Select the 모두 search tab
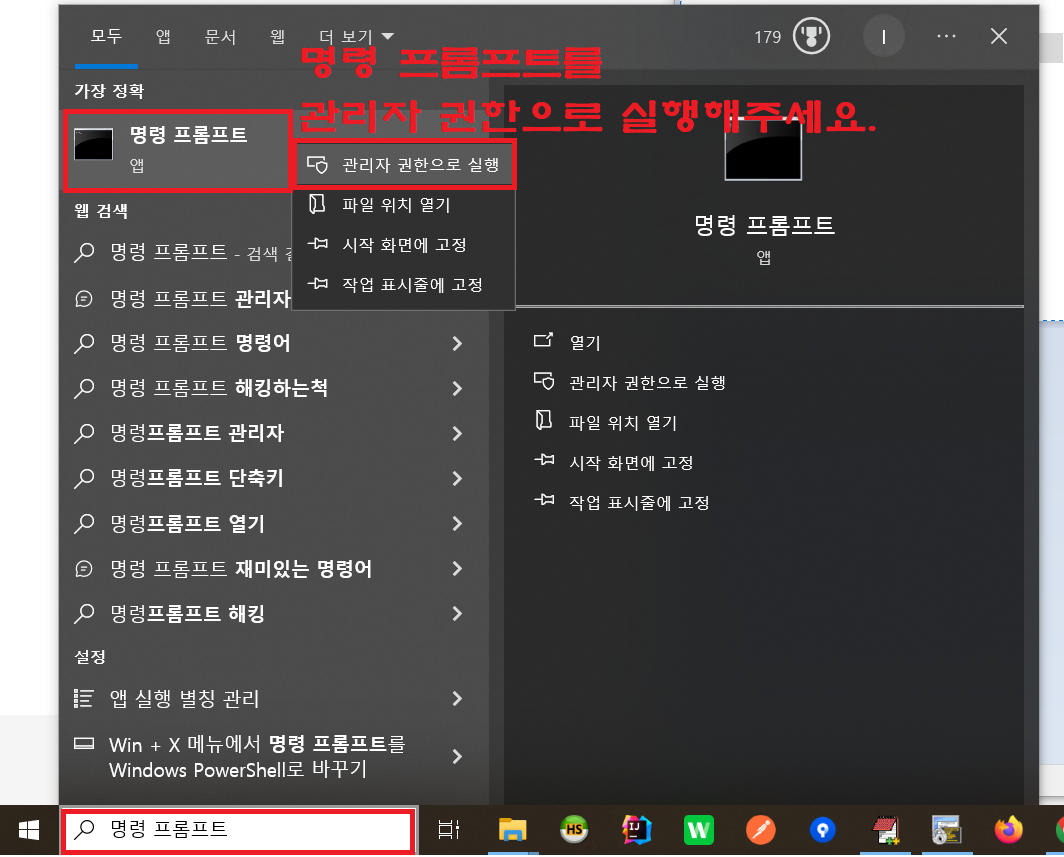Screen dimensions: 1064x857 (107, 36)
